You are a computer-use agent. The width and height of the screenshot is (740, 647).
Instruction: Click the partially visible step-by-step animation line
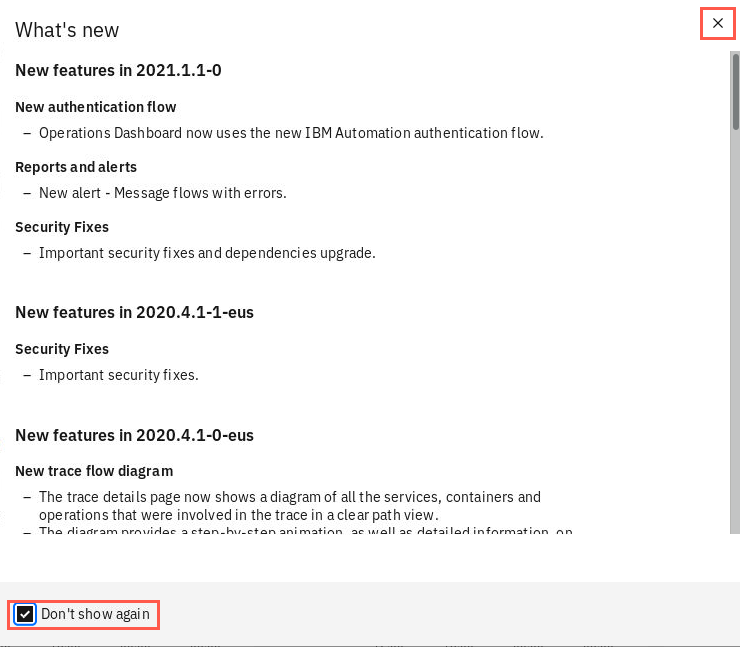click(x=306, y=530)
